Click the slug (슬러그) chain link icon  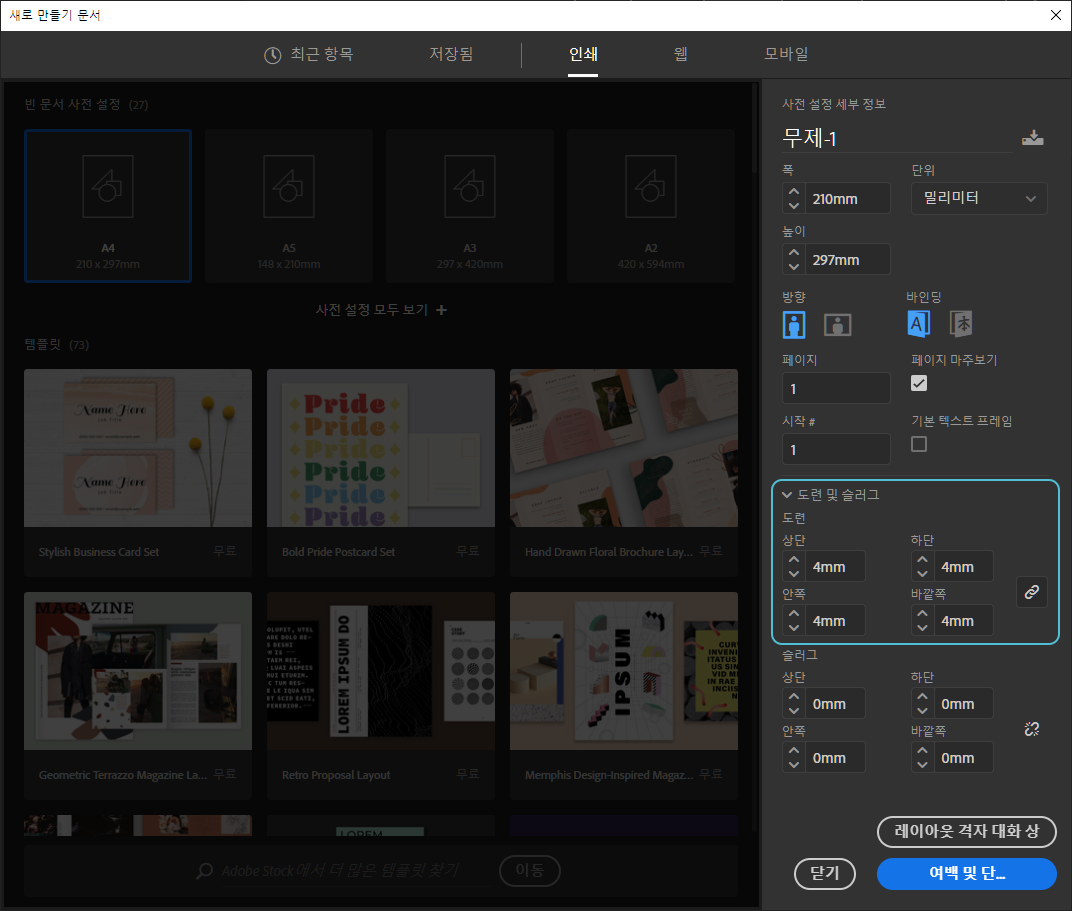point(1032,730)
